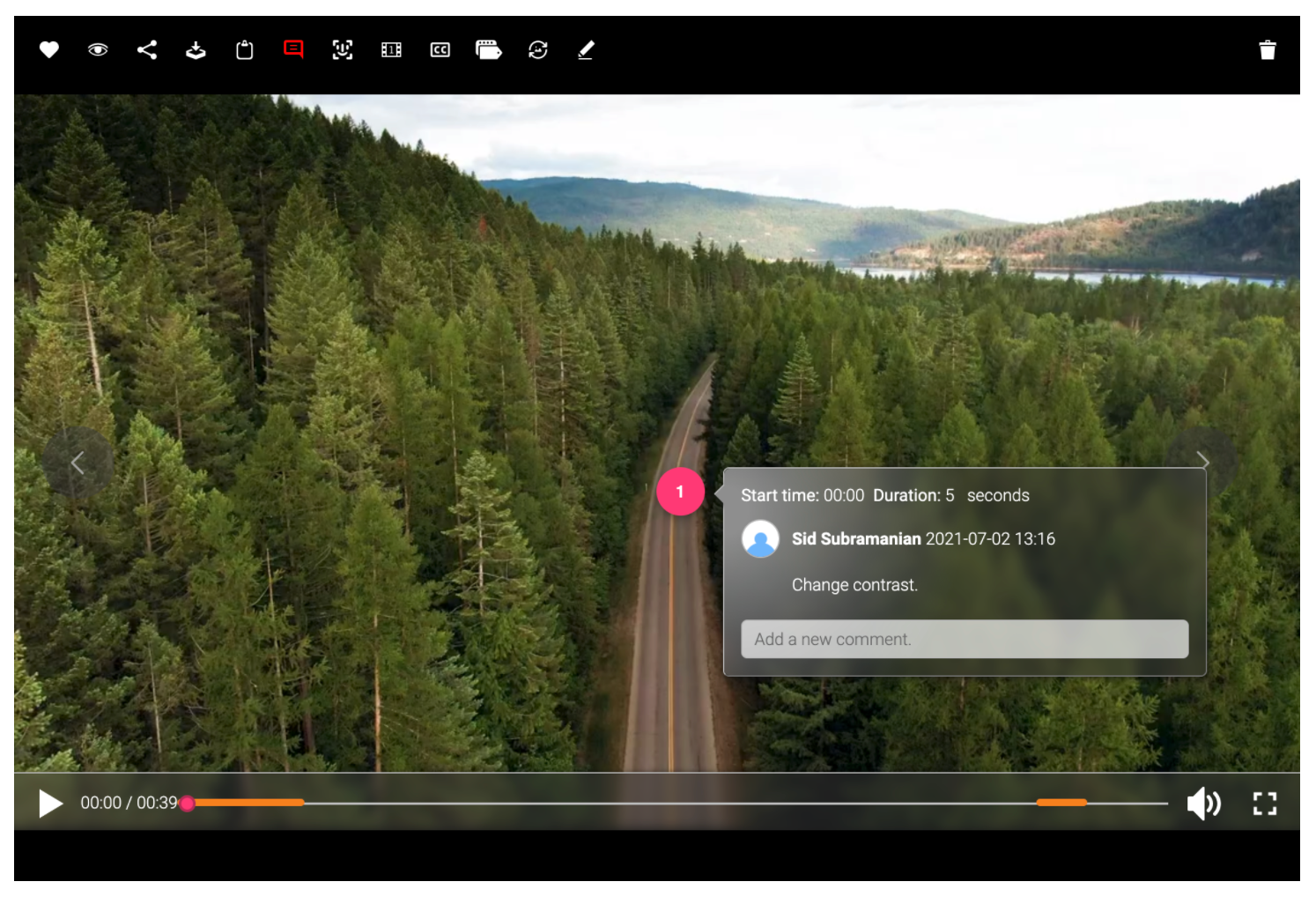Screen dimensions: 1316x904
Task: Click the Sid Subramanian author name
Action: [856, 538]
